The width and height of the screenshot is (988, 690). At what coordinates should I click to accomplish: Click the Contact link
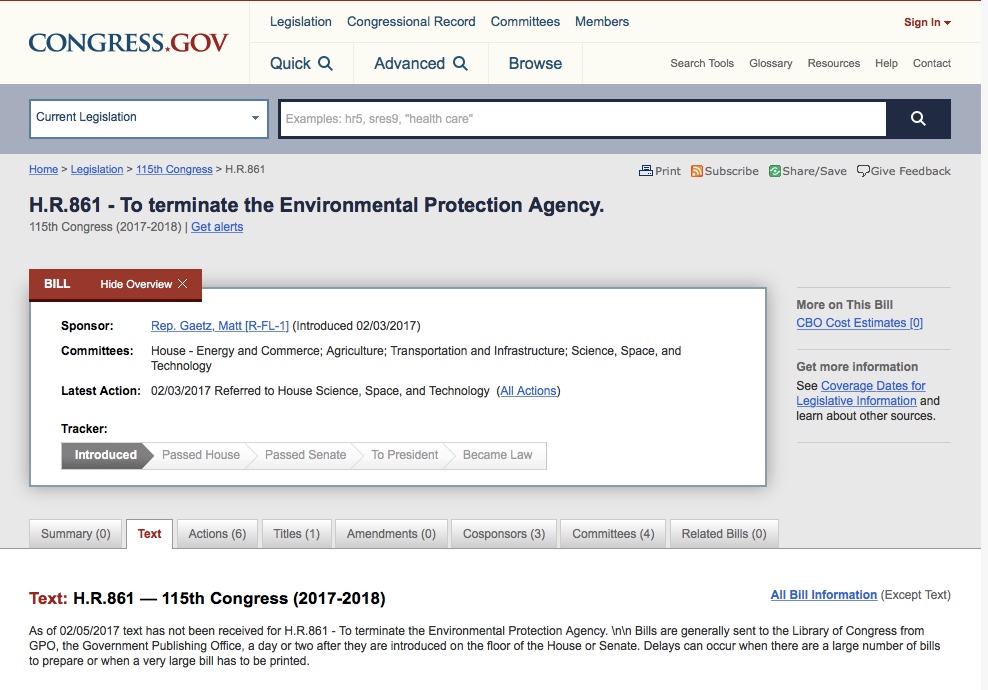tap(932, 63)
